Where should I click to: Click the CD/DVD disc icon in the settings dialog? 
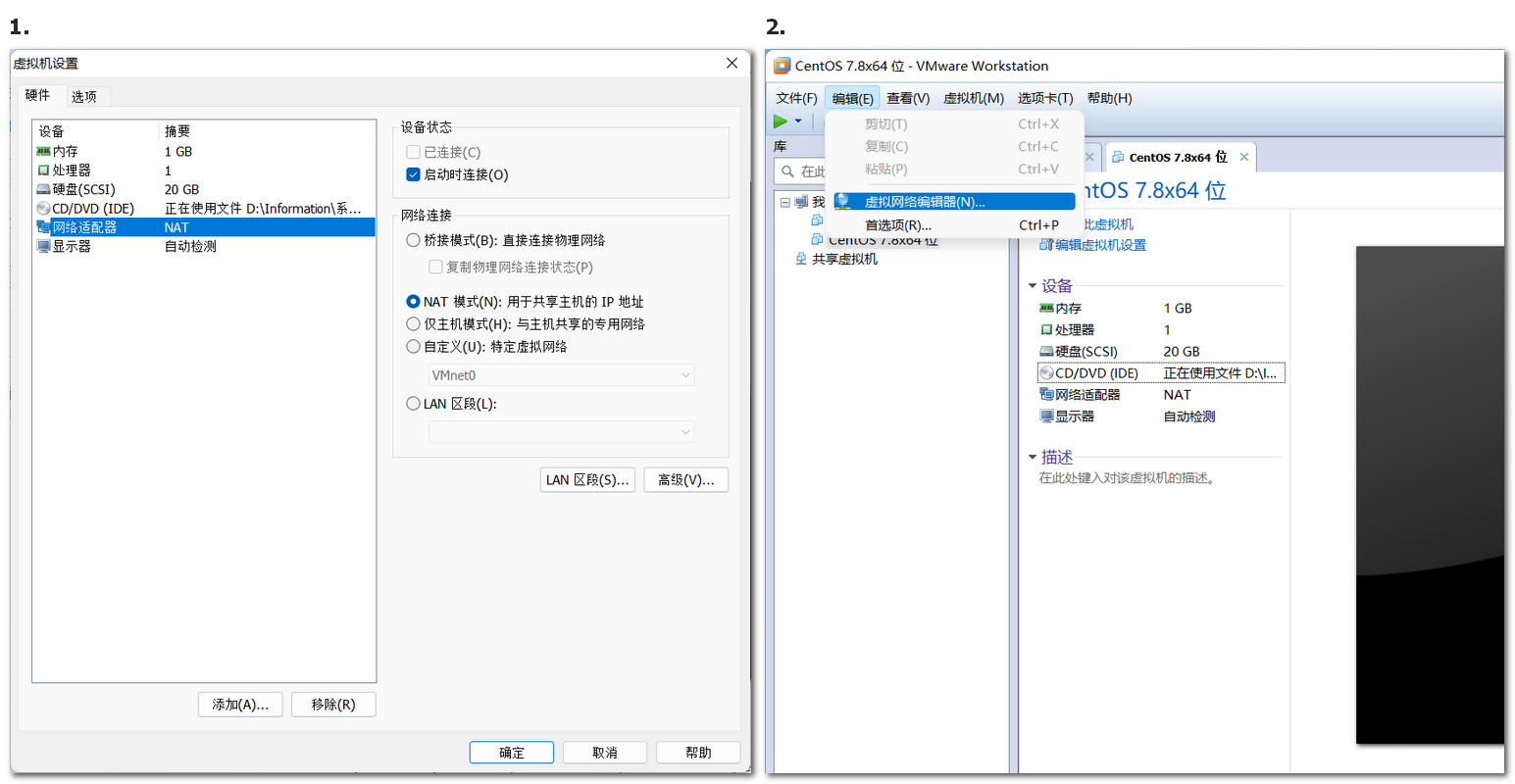(x=43, y=209)
